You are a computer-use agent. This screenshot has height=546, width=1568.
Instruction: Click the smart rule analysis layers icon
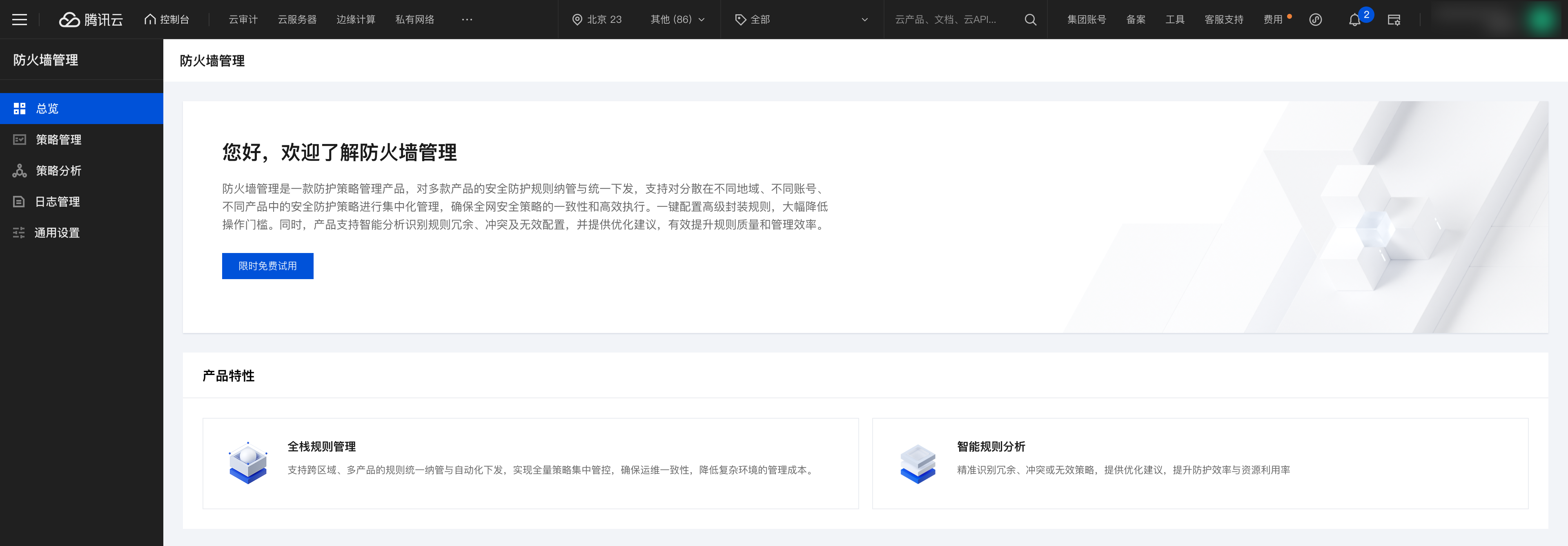click(x=917, y=463)
